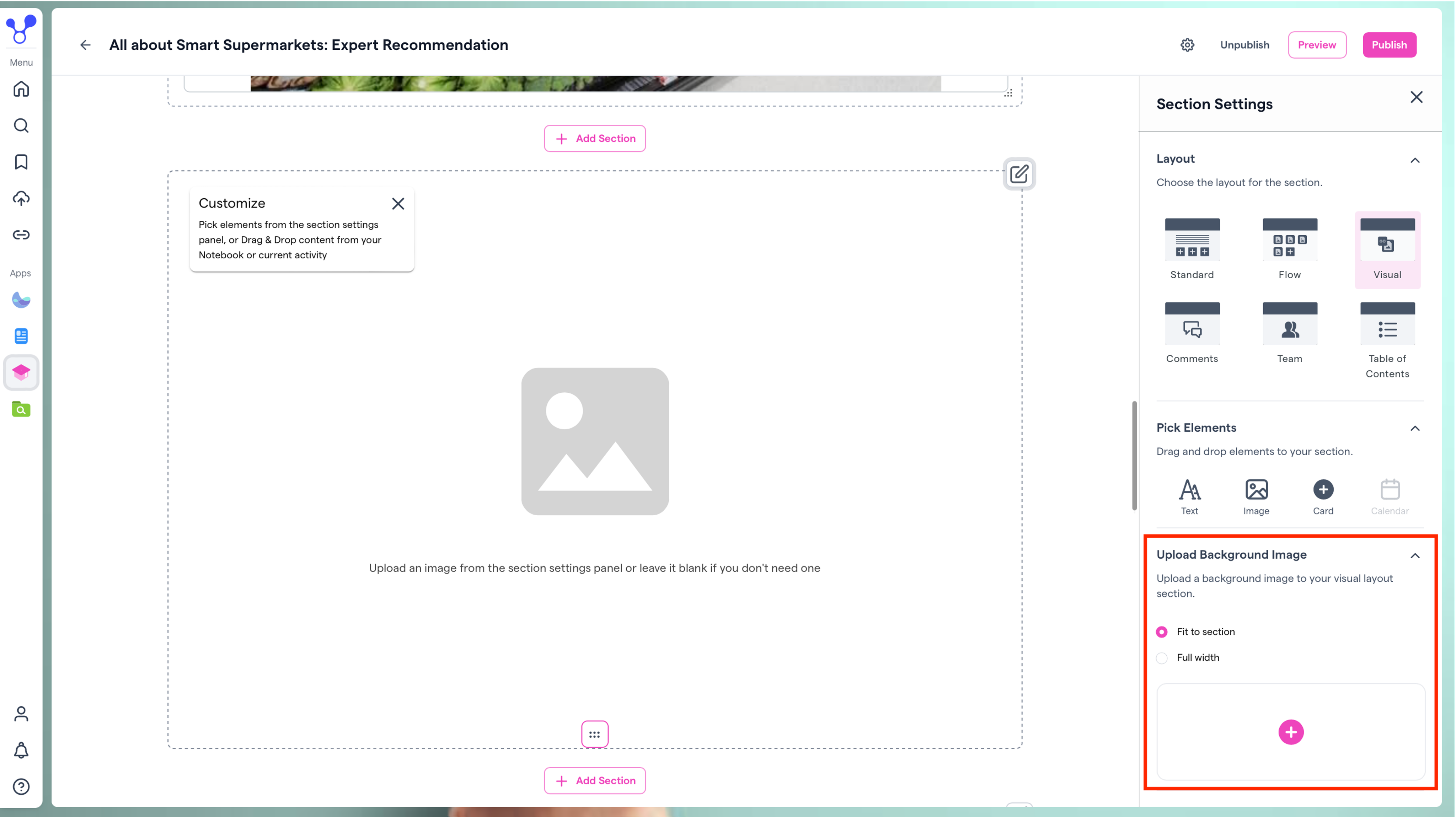Open the pink graduation cap app

point(21,373)
